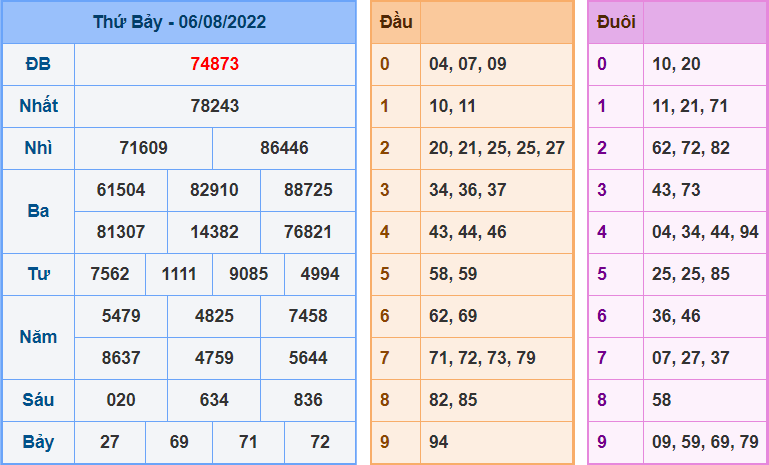
Task: Select the date header Thứ Bảy - 06/08/2022
Action: [179, 22]
